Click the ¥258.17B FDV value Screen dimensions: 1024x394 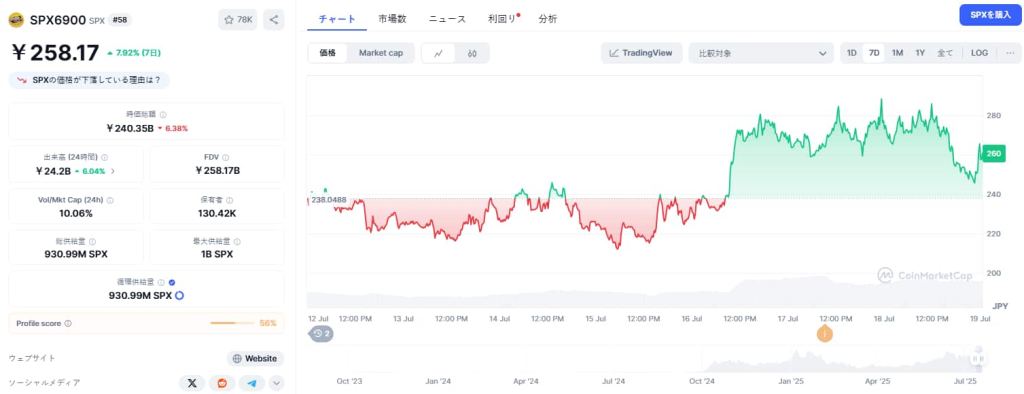click(x=217, y=171)
